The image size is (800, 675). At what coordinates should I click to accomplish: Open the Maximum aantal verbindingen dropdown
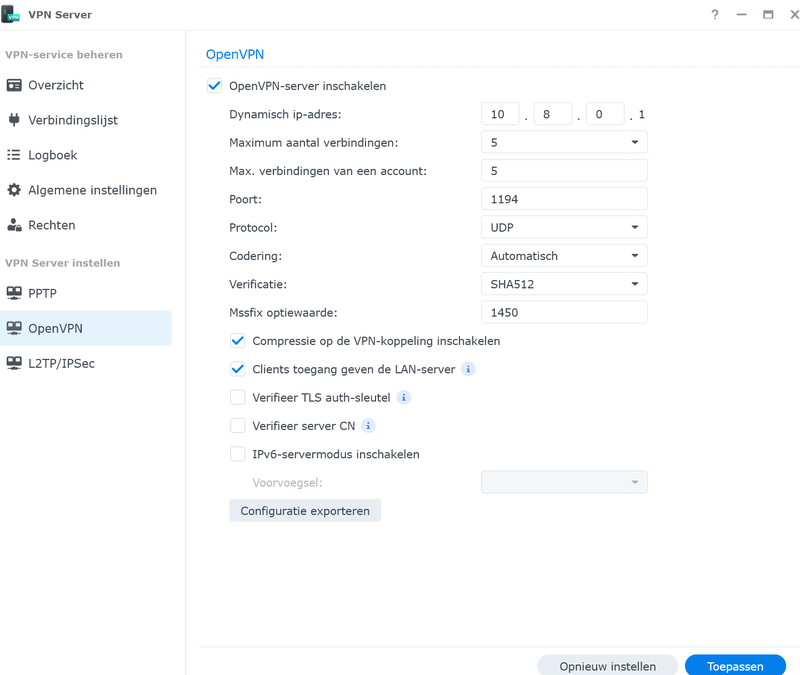(x=564, y=143)
